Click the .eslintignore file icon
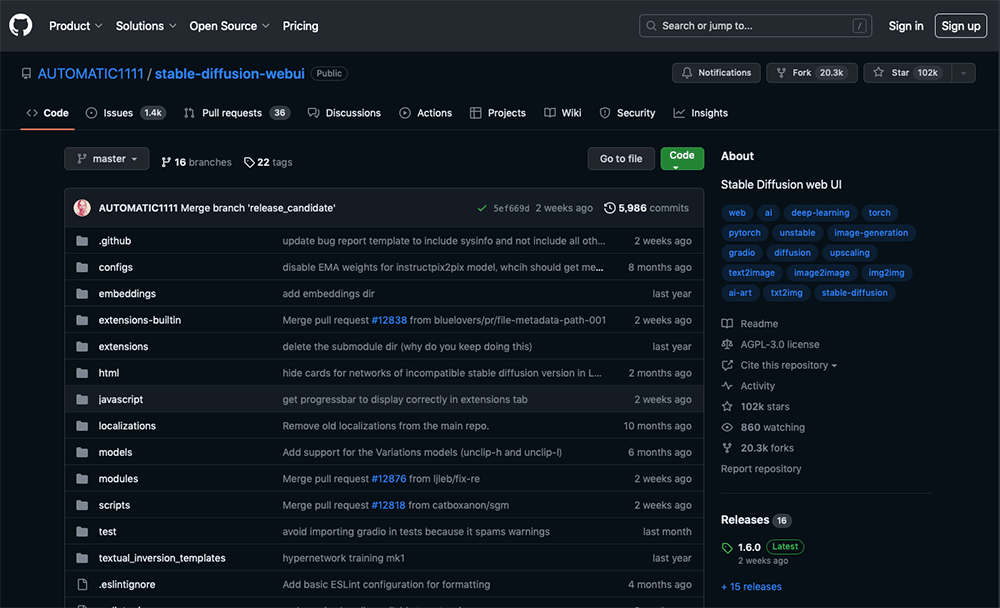 [x=82, y=584]
